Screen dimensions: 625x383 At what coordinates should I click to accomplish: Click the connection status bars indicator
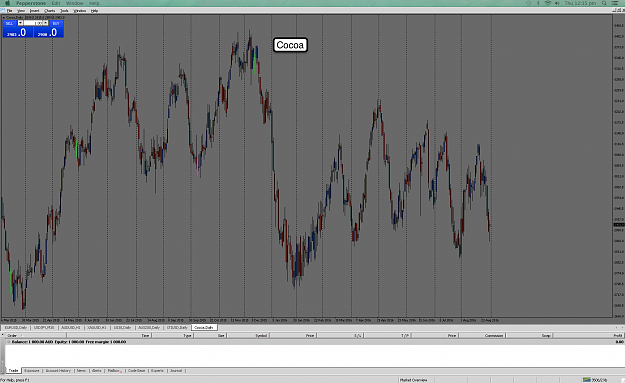coord(587,380)
